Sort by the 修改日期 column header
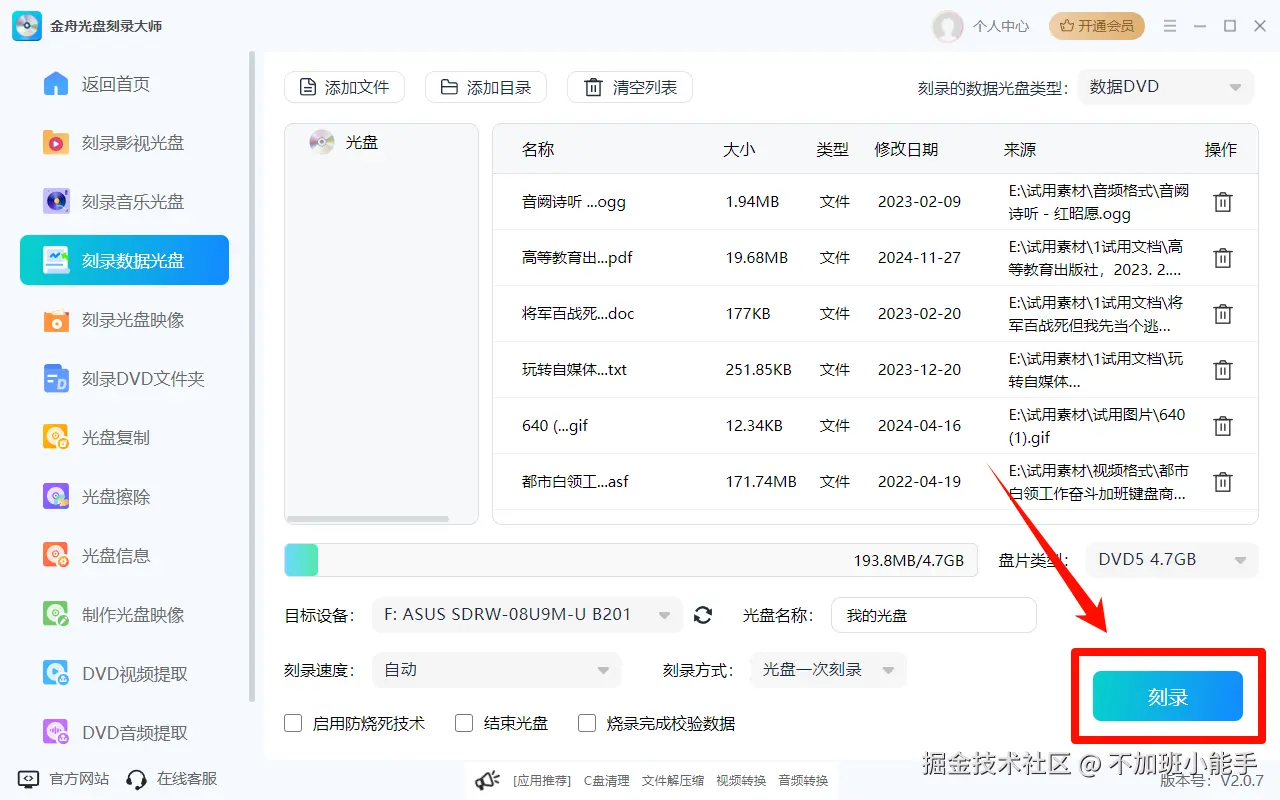 point(906,149)
